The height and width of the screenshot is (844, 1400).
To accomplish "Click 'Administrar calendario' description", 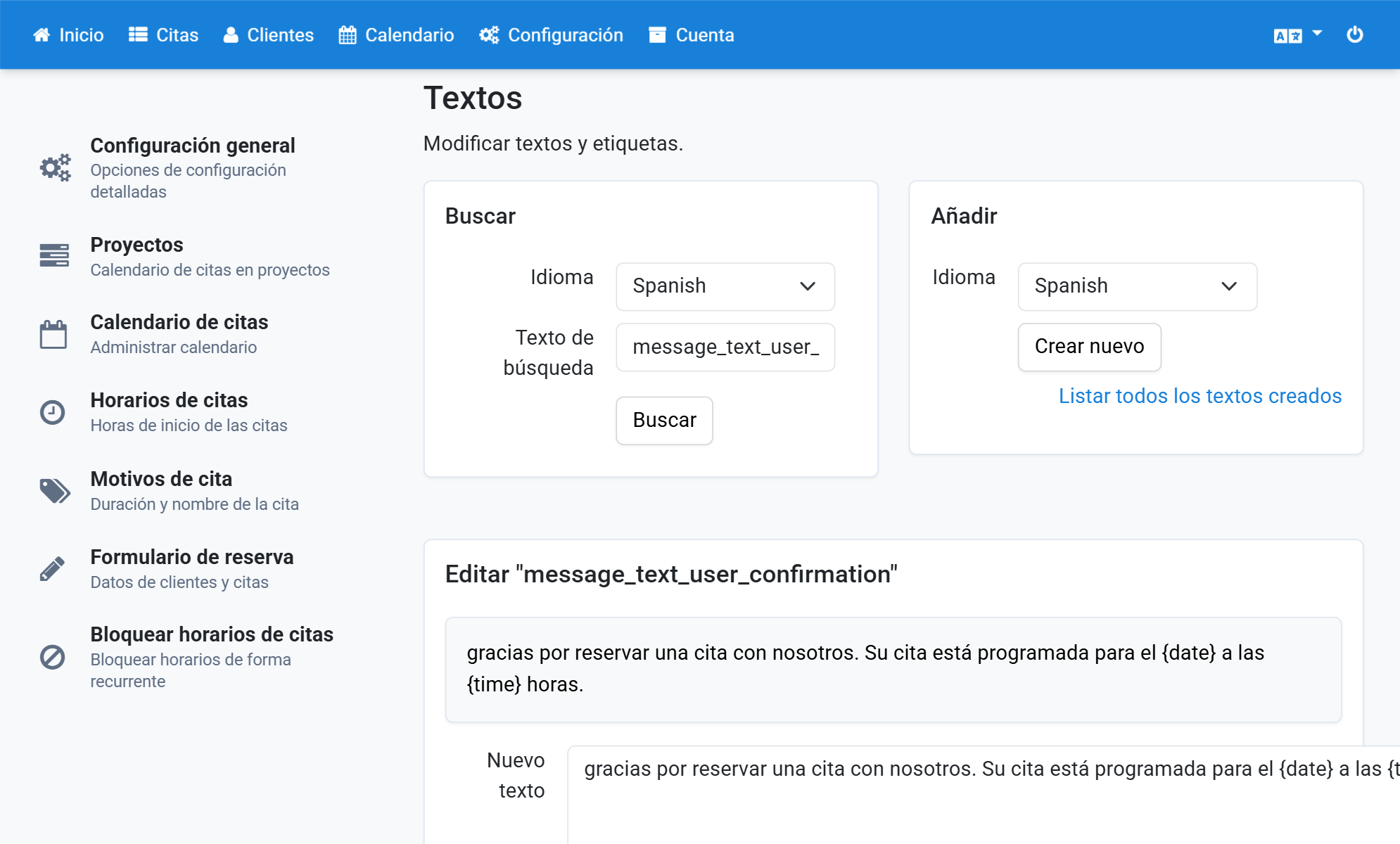I will point(173,347).
